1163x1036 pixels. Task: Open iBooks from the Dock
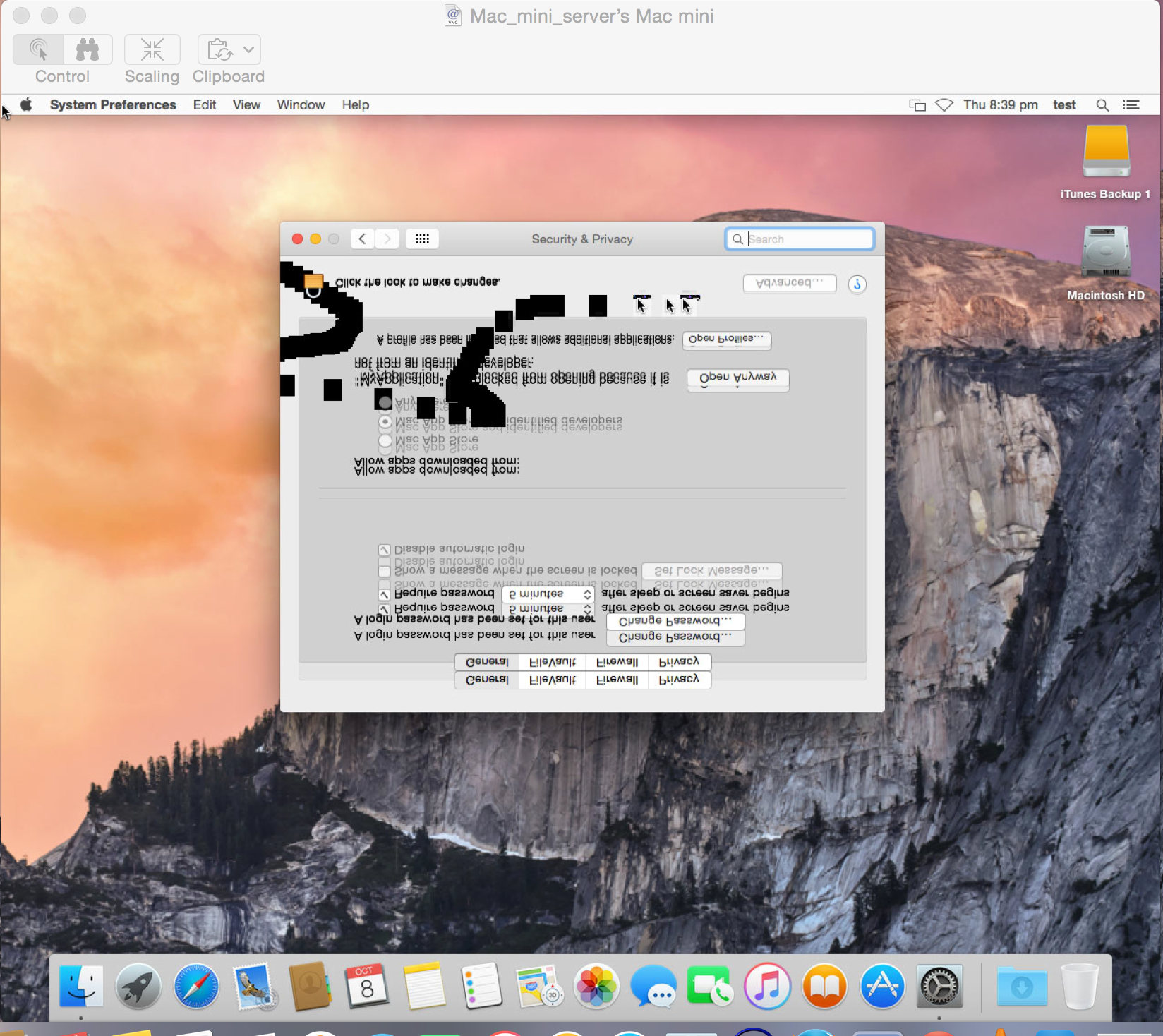[x=824, y=986]
